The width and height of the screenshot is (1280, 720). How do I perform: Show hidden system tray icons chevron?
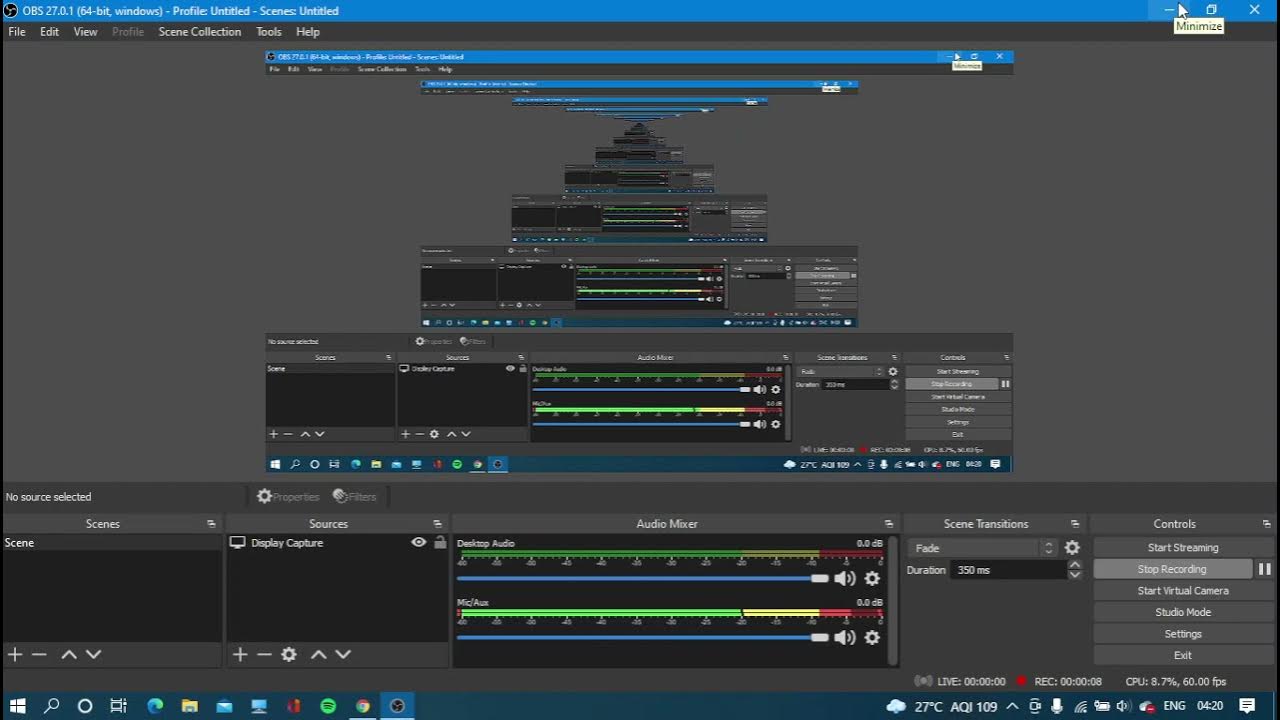tap(1012, 706)
